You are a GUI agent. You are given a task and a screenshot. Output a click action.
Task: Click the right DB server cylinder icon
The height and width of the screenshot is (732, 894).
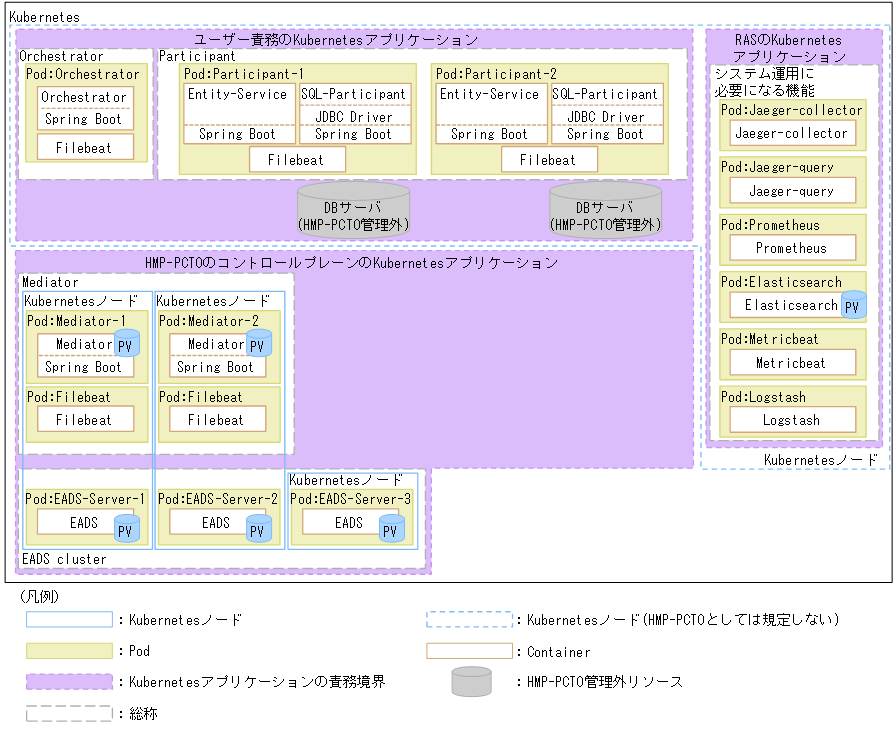coord(605,207)
